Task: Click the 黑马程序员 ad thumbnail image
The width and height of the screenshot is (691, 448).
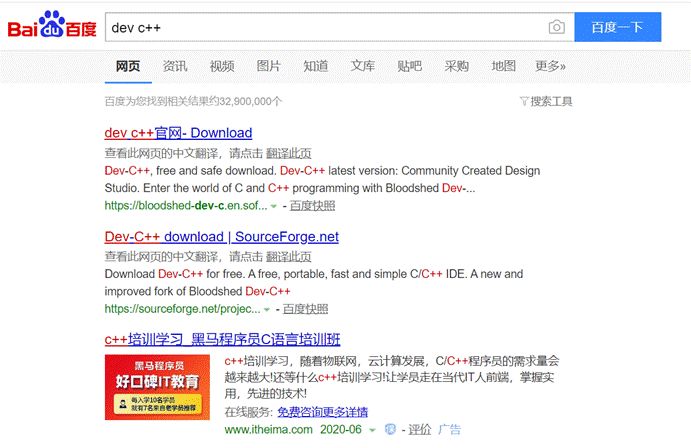Action: tap(157, 386)
